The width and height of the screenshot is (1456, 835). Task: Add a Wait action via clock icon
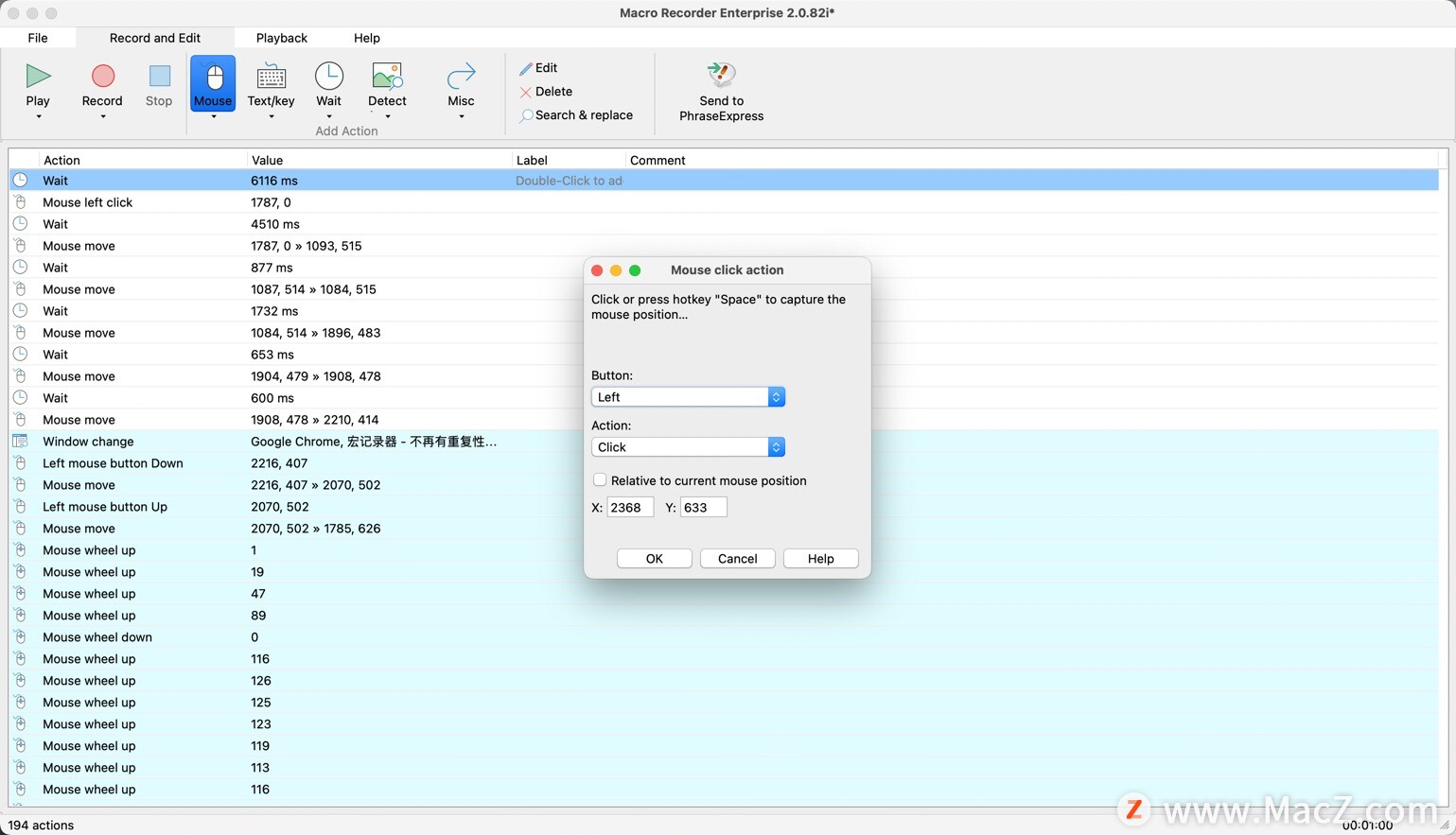(328, 77)
